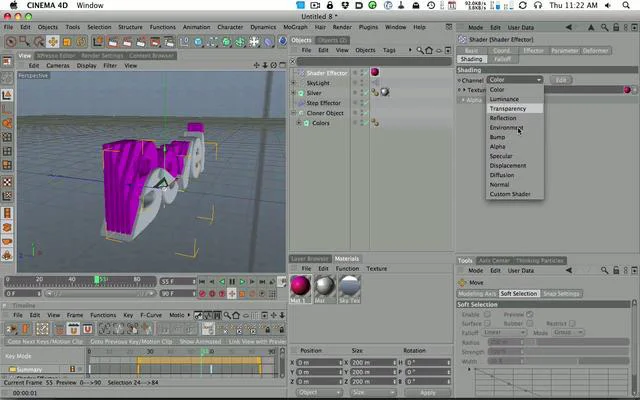Choose Custom Shader from the channel list
This screenshot has width=640, height=400.
point(515,194)
